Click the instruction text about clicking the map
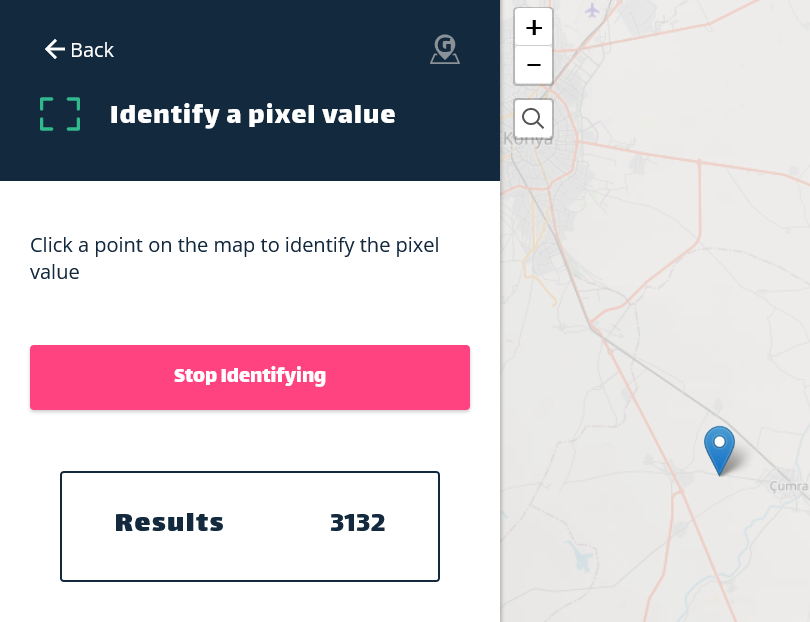The width and height of the screenshot is (810, 622). [234, 257]
